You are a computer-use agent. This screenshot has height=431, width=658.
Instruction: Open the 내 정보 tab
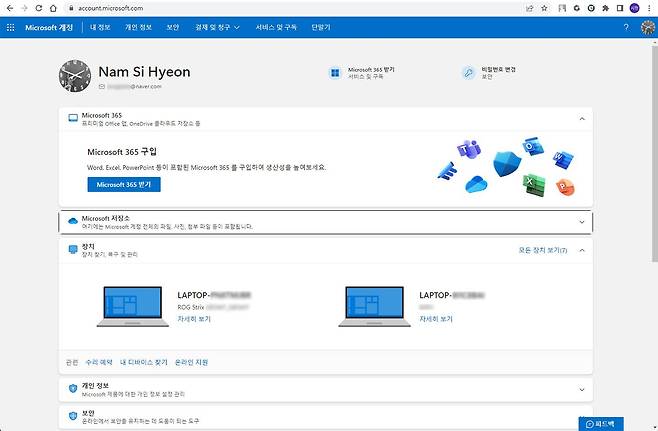(100, 27)
